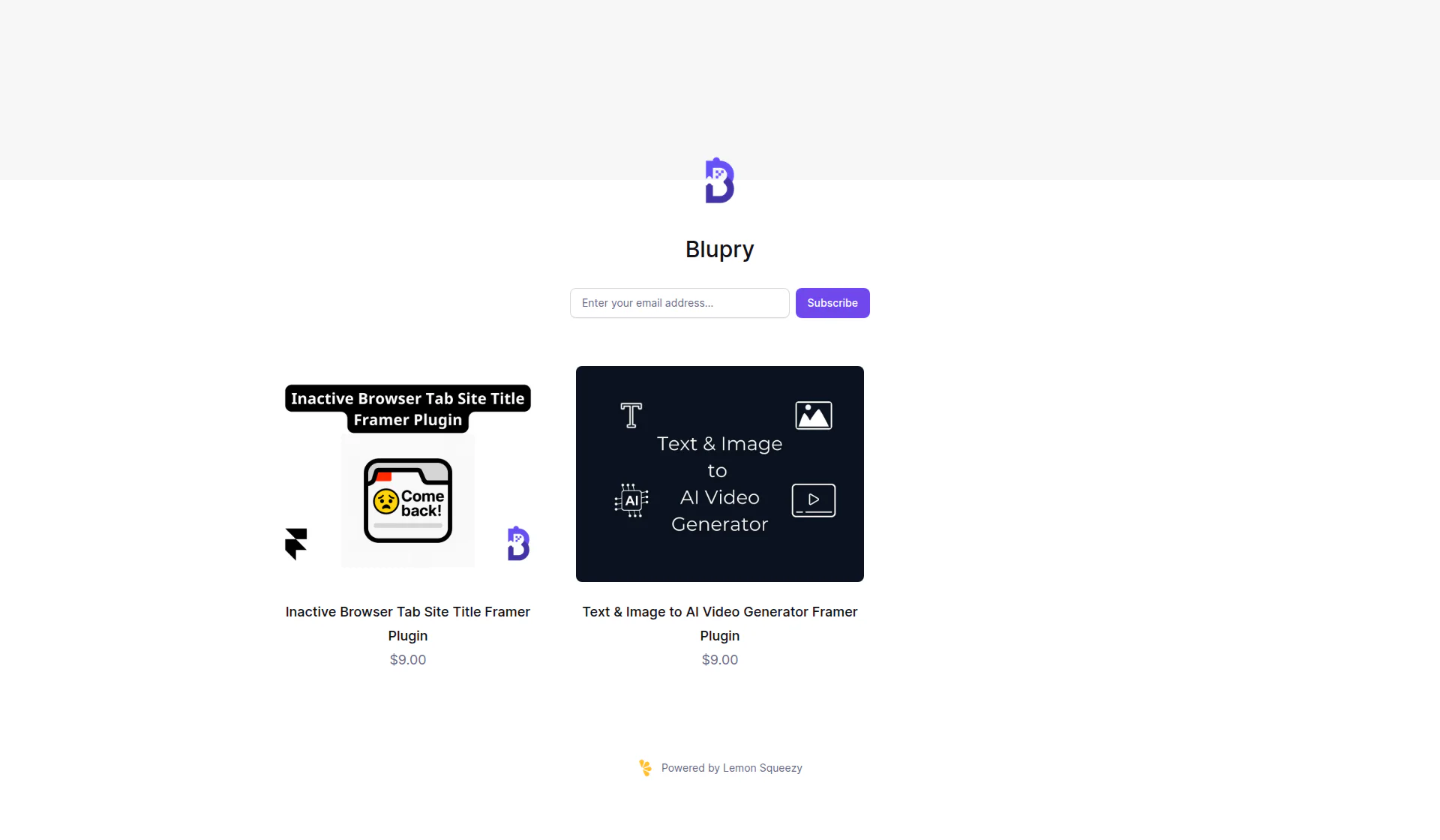Screen dimensions: 1440x840
Task: Click the $9.00 price under Inactive Browser Tab plugin
Action: point(408,660)
